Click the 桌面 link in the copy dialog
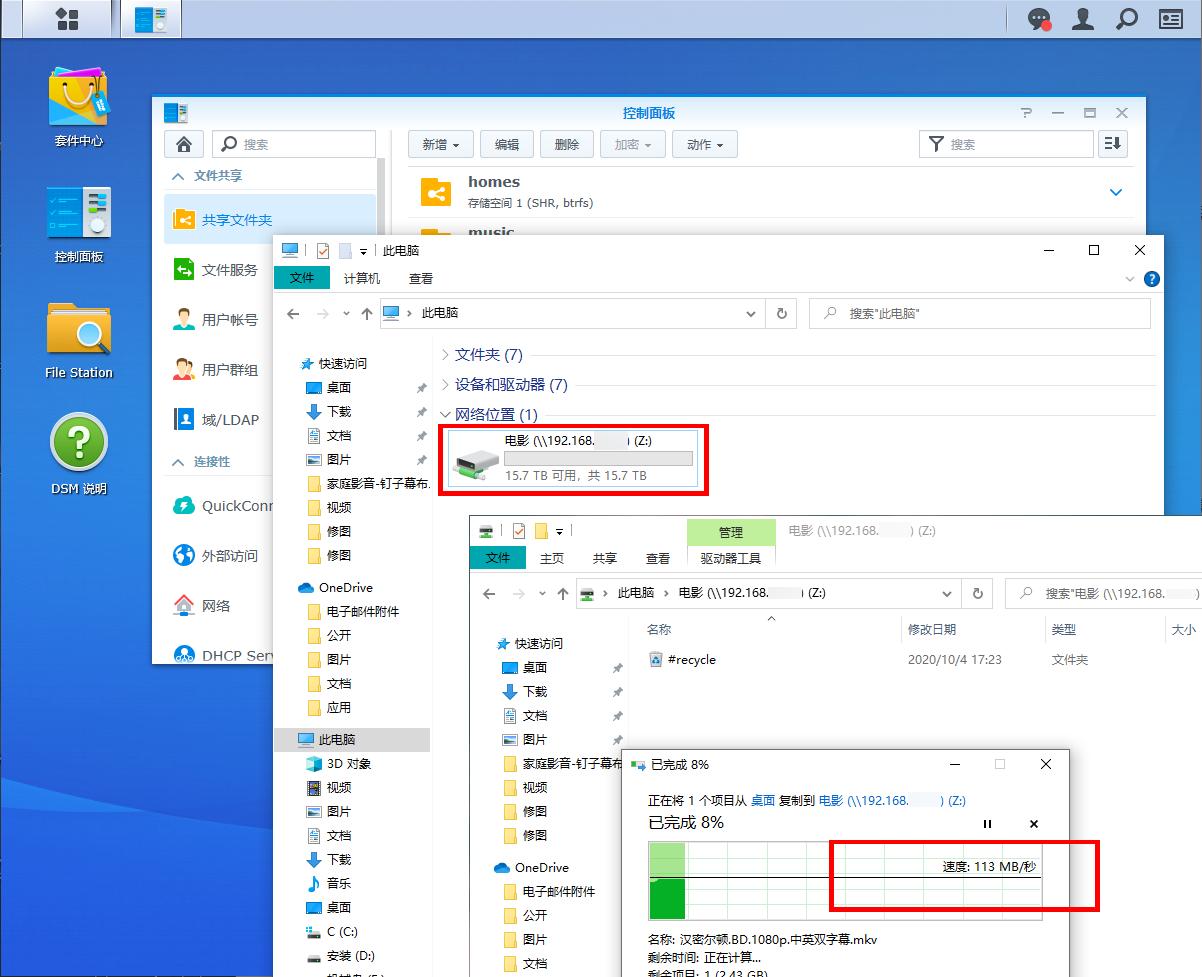Image resolution: width=1202 pixels, height=977 pixels. click(762, 800)
